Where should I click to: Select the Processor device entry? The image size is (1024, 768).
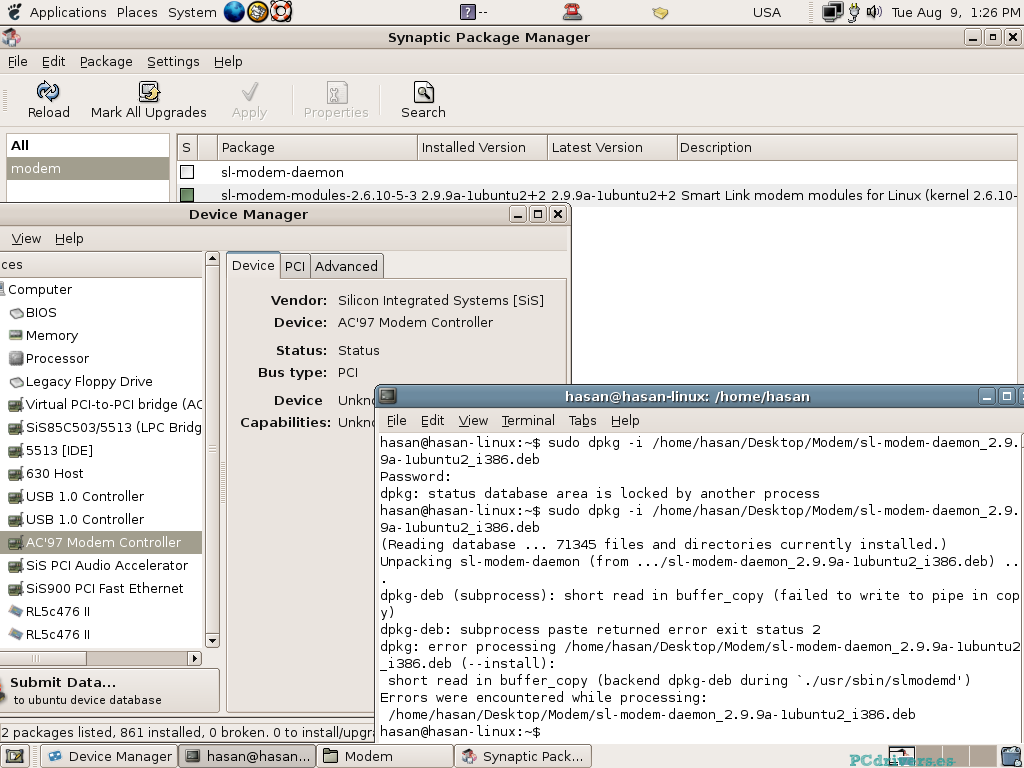pos(57,358)
